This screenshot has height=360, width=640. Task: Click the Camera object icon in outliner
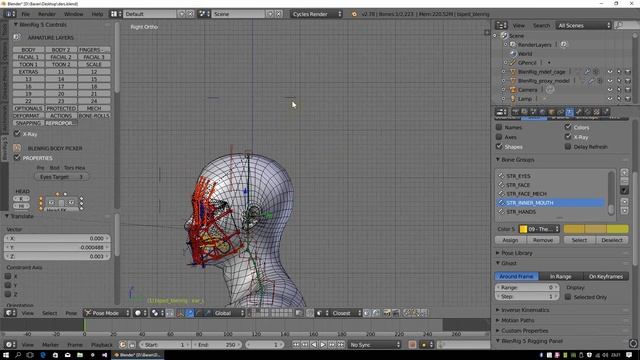click(513, 90)
